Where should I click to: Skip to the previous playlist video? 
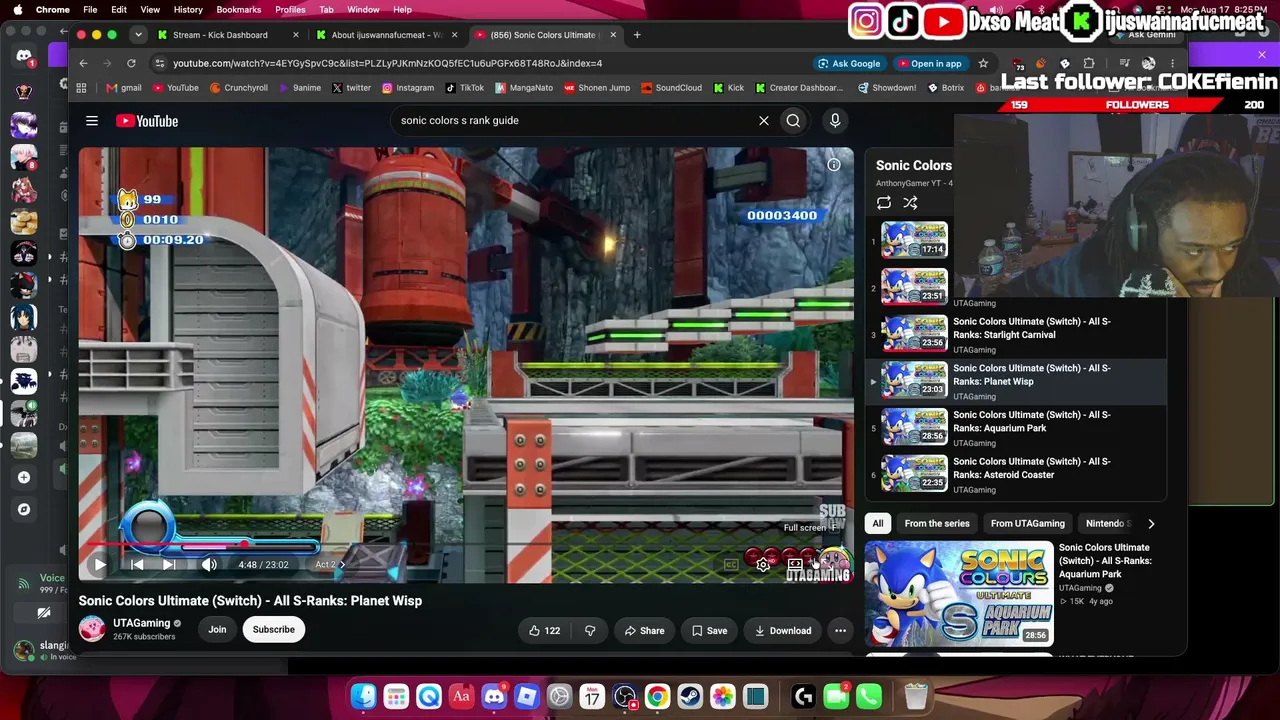pyautogui.click(x=137, y=565)
